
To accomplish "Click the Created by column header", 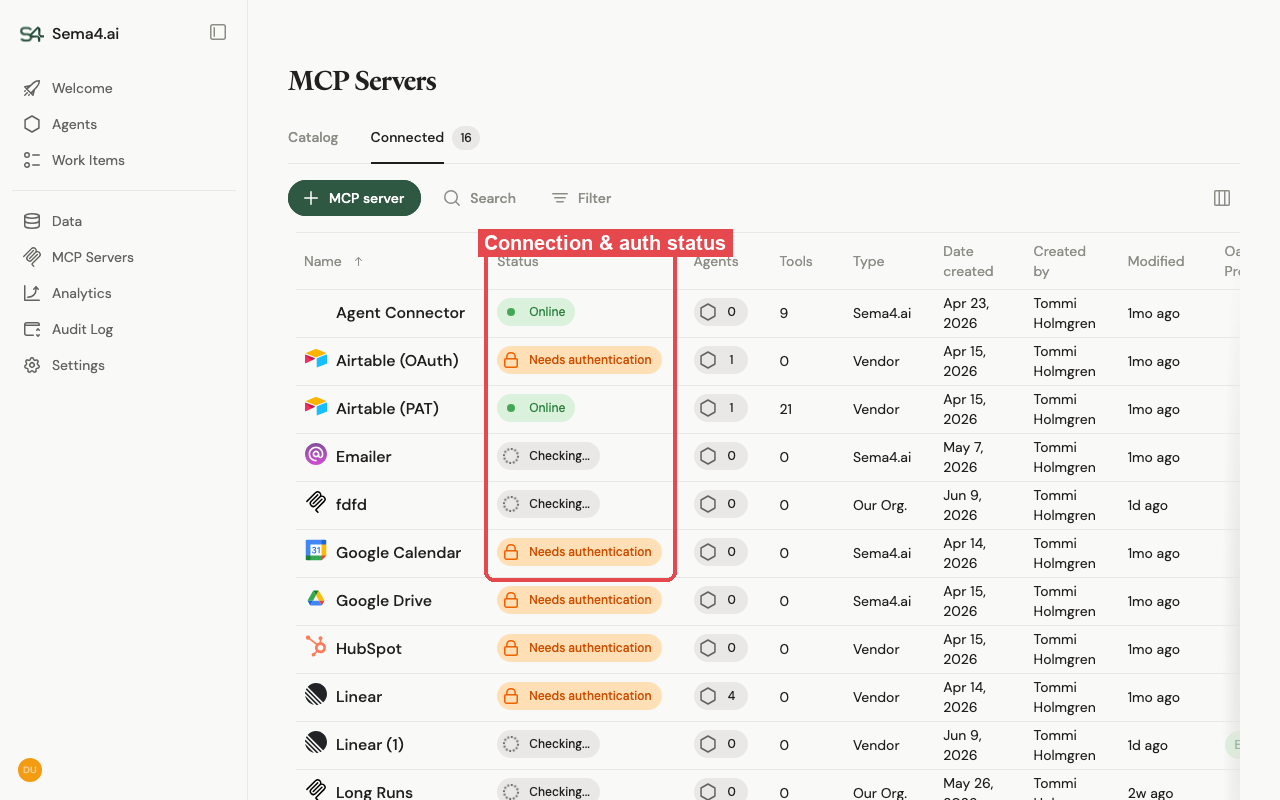I will click(x=1059, y=261).
